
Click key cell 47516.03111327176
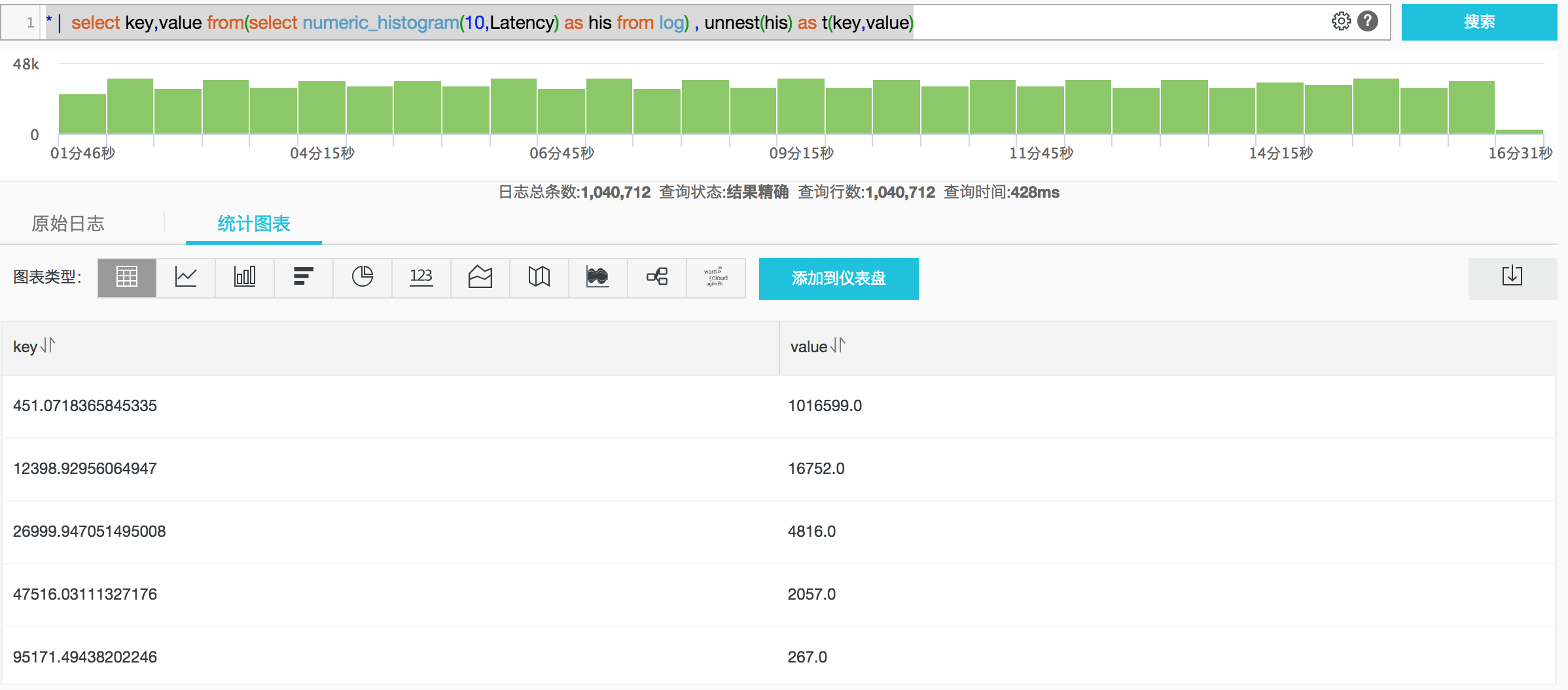(85, 594)
